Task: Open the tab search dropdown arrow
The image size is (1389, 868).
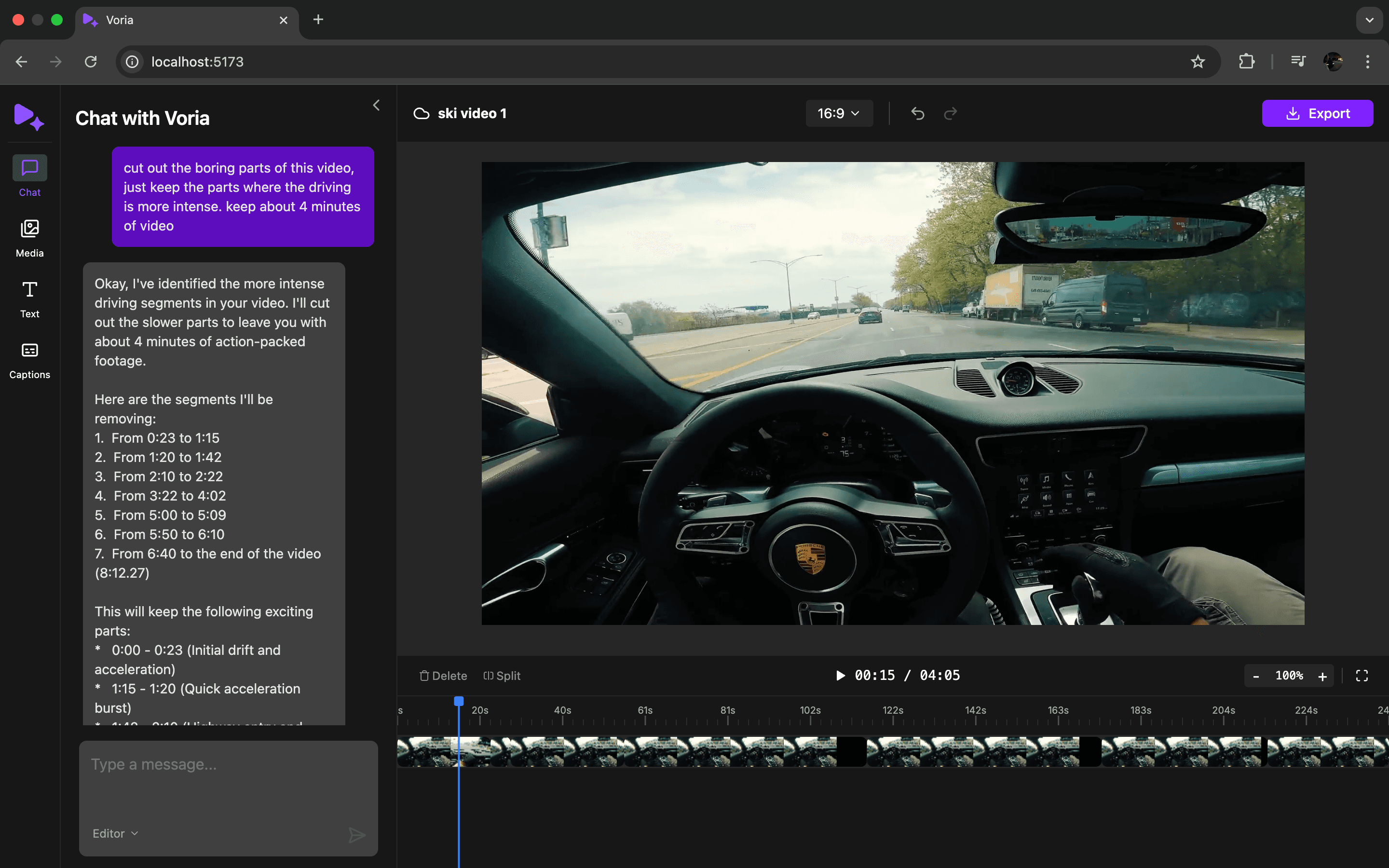Action: tap(1370, 20)
